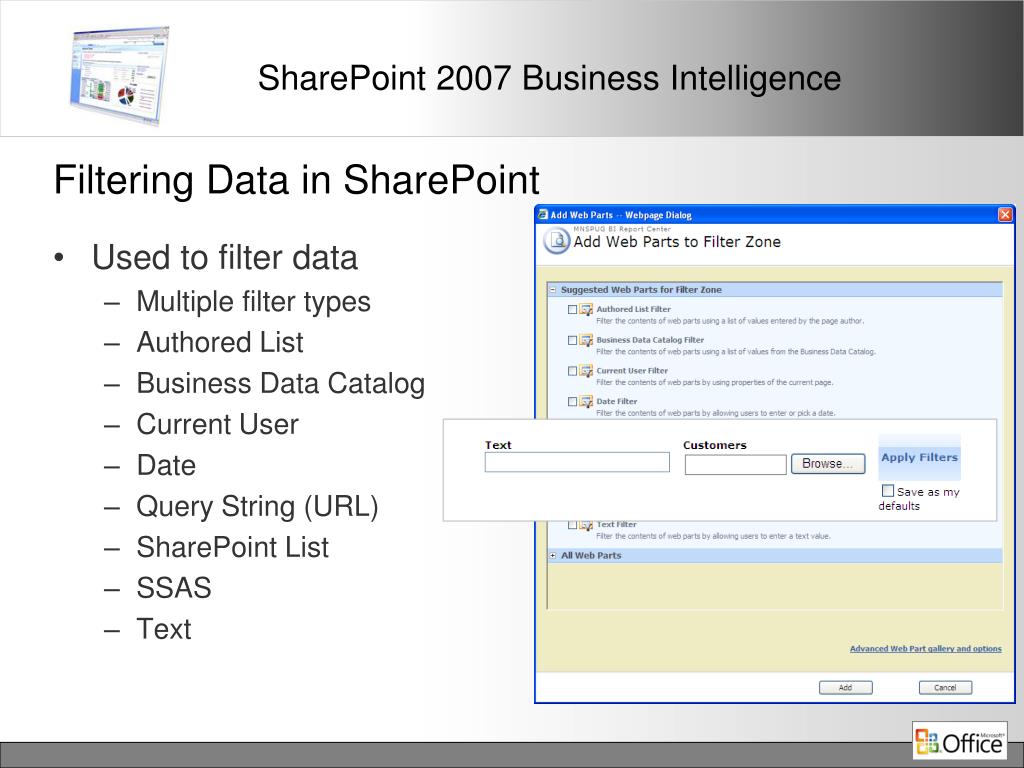Click the 'Multiple filter types' bullet

coord(253,302)
